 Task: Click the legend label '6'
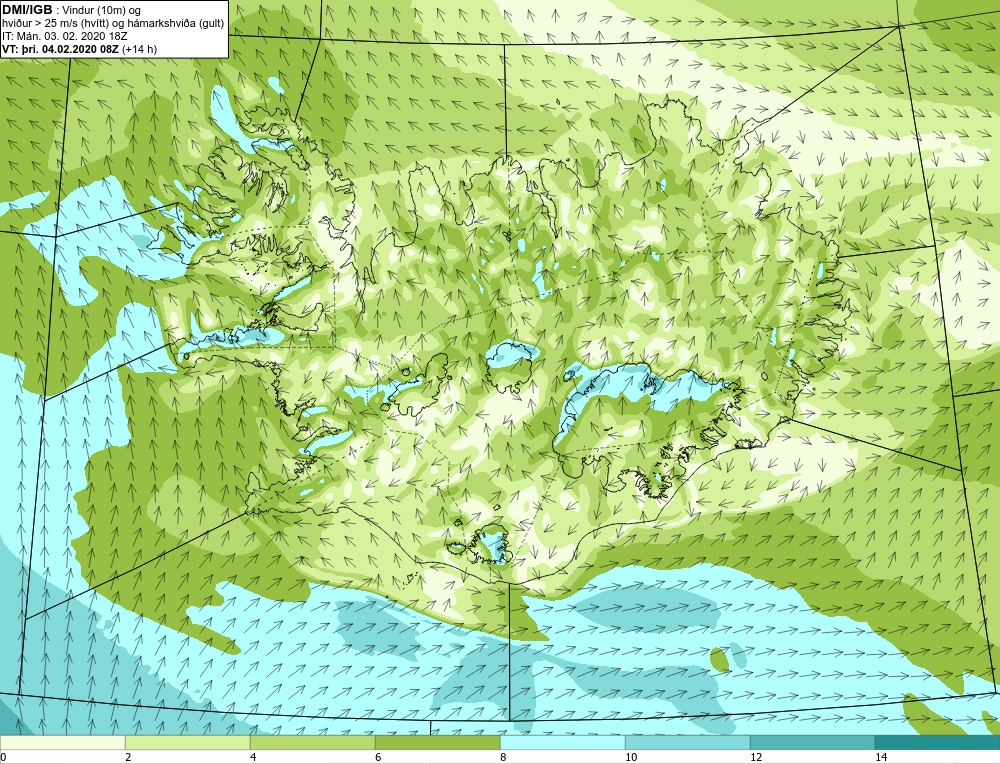[378, 757]
